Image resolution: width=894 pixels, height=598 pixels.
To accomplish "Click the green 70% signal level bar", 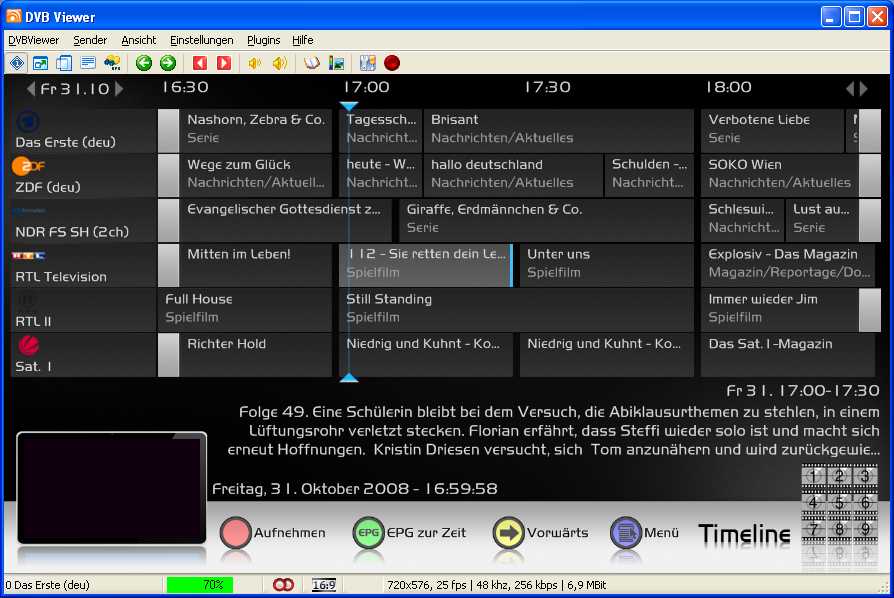I will pos(200,585).
